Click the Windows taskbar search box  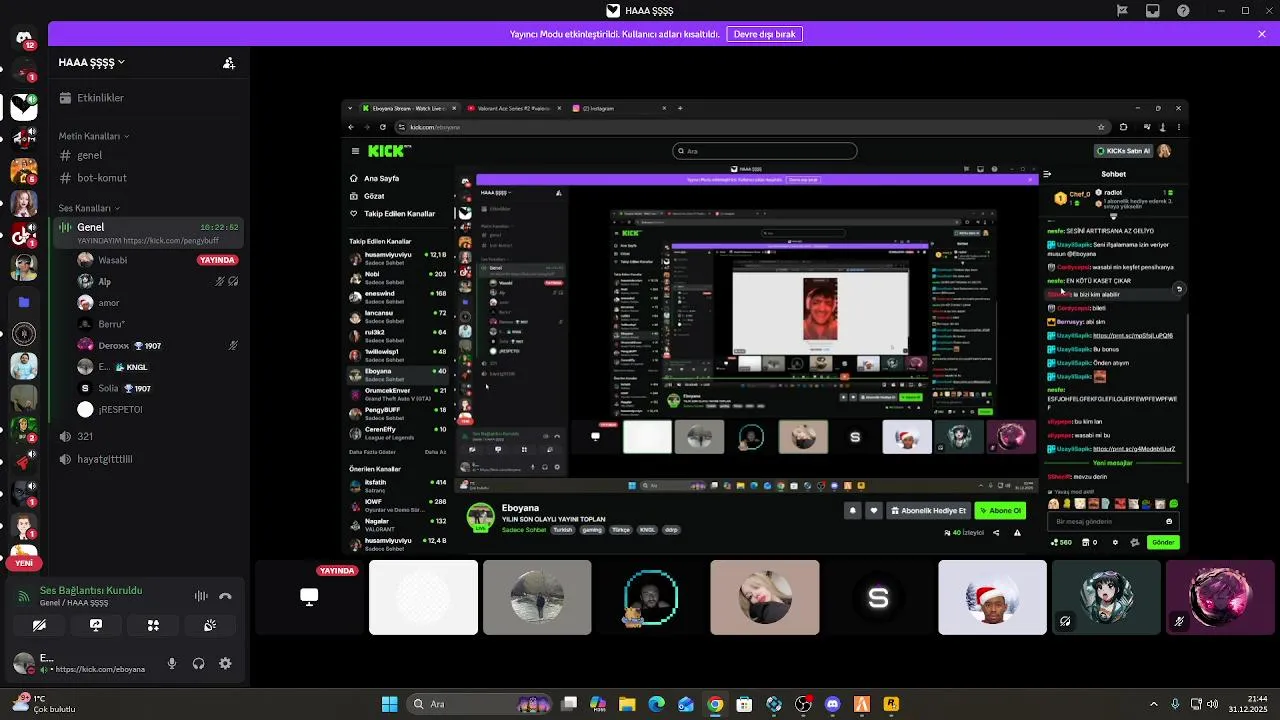[x=478, y=704]
